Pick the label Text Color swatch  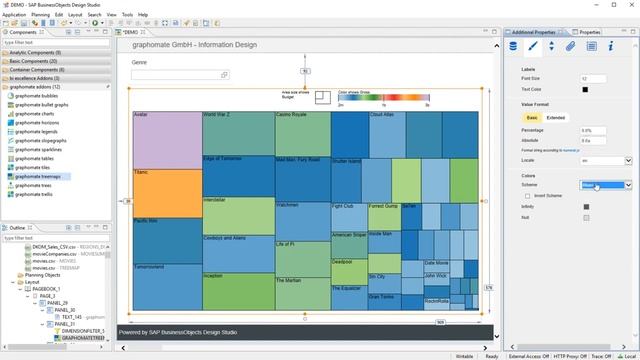point(585,89)
